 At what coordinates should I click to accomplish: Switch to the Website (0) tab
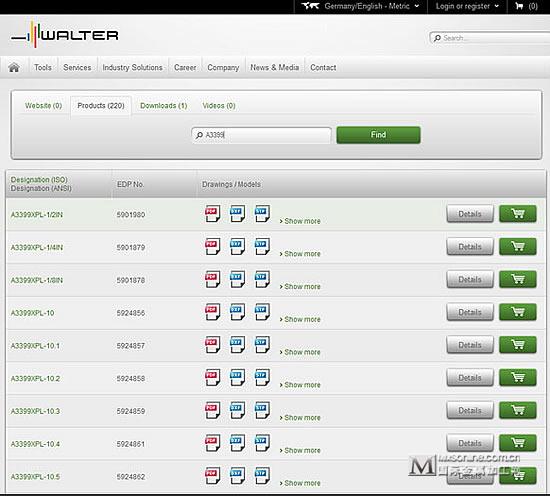point(43,106)
